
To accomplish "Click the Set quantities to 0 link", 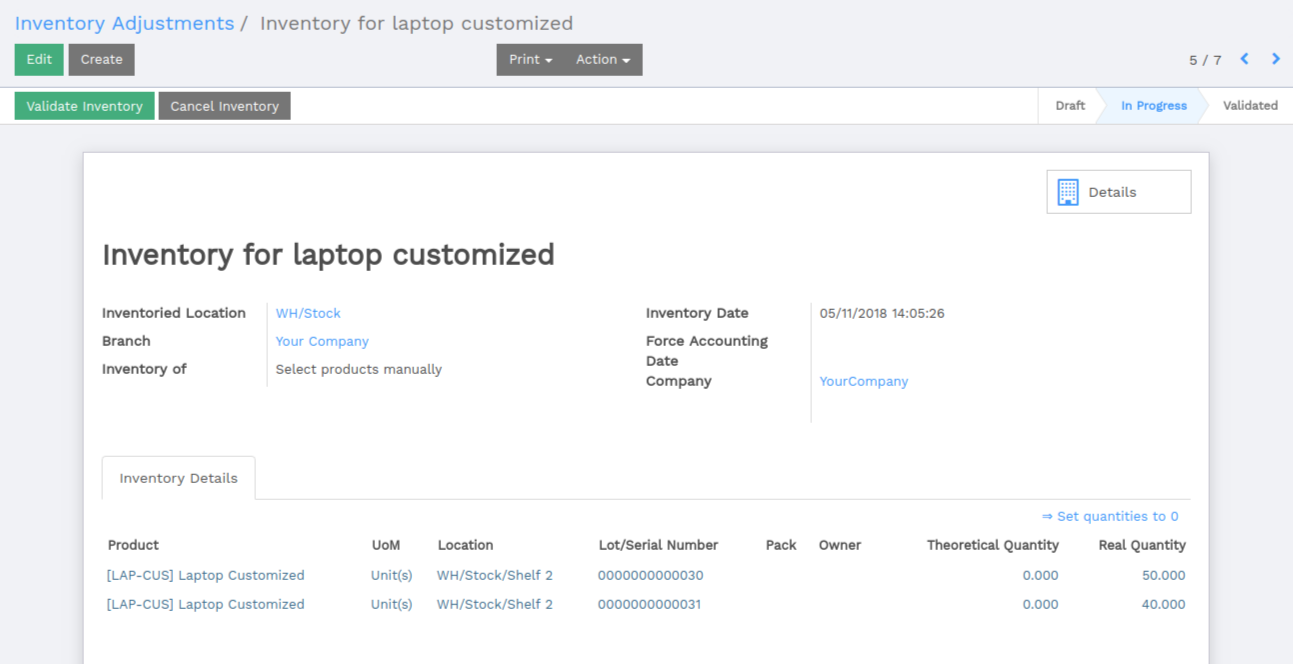I will [x=1110, y=516].
